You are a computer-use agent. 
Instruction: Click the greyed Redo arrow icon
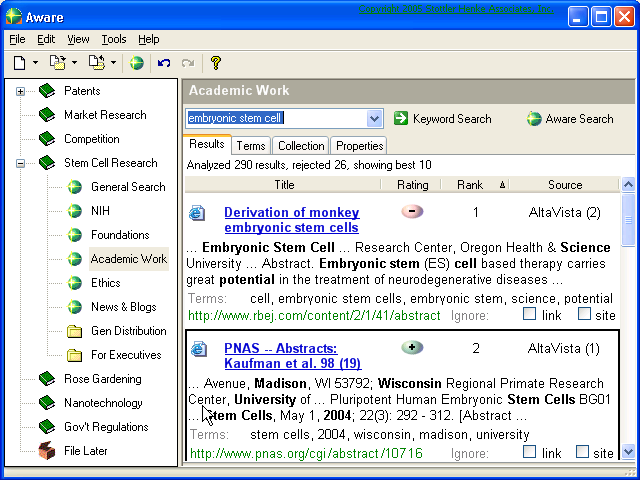(x=188, y=63)
